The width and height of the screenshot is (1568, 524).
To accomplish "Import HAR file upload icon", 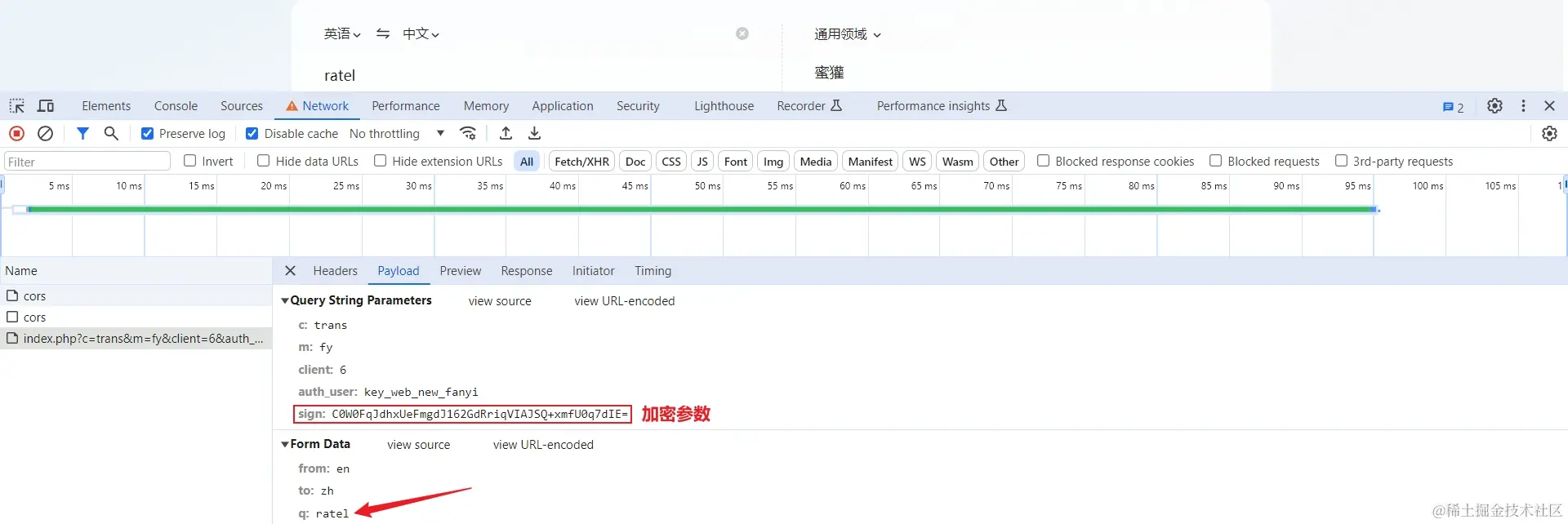I will 506,133.
